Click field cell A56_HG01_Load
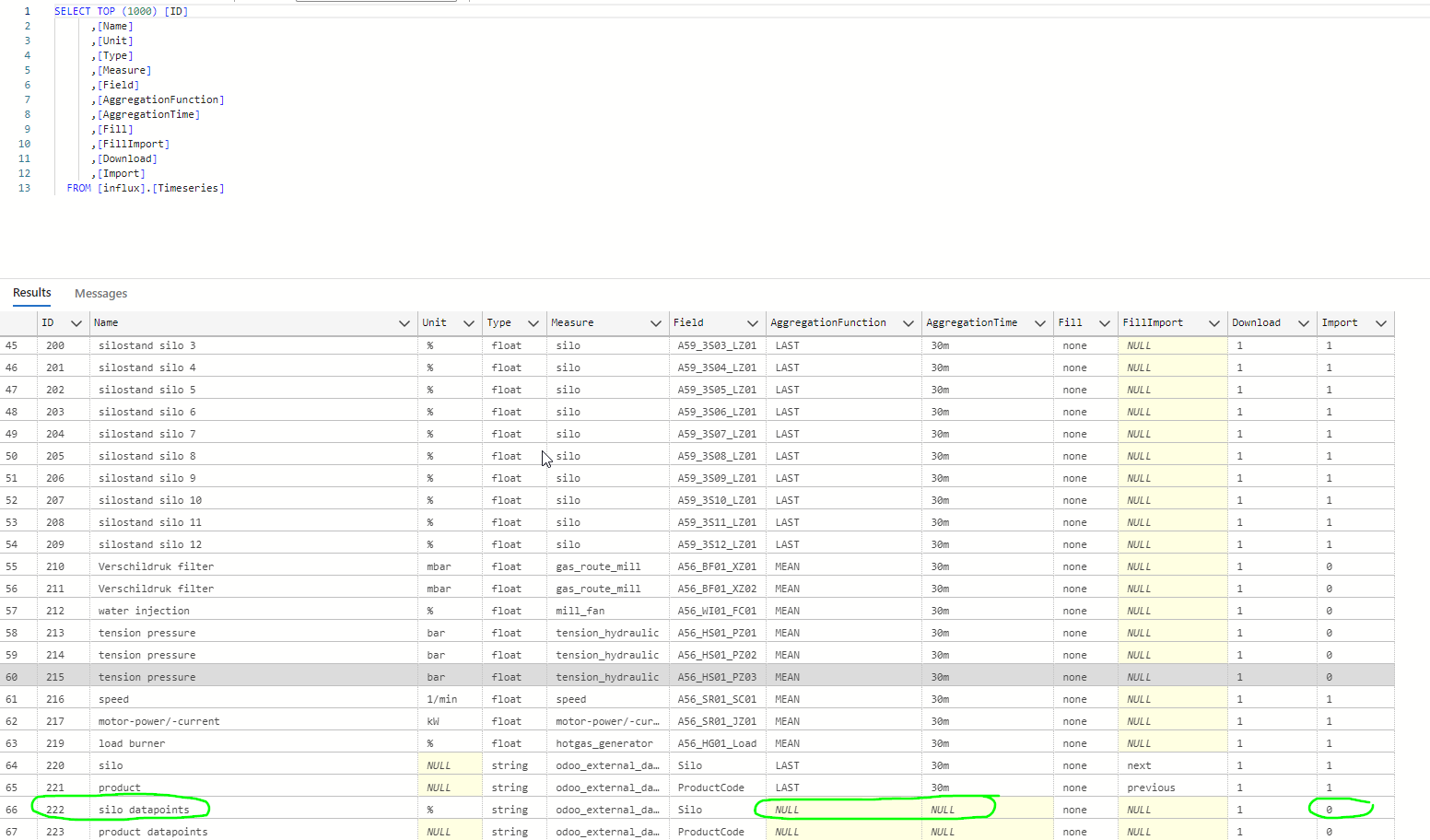1430x840 pixels. pyautogui.click(x=718, y=743)
